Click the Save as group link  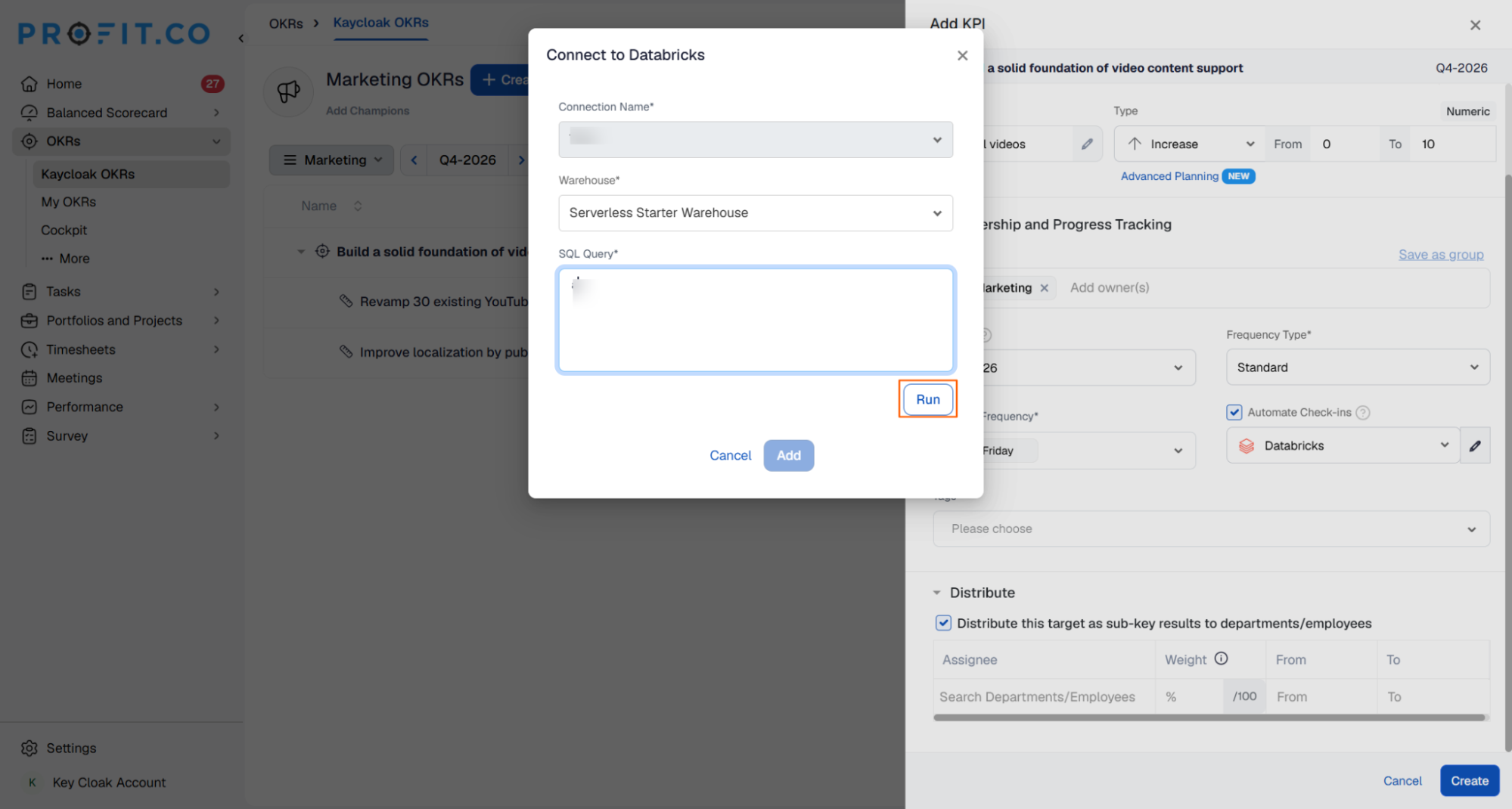(x=1441, y=255)
